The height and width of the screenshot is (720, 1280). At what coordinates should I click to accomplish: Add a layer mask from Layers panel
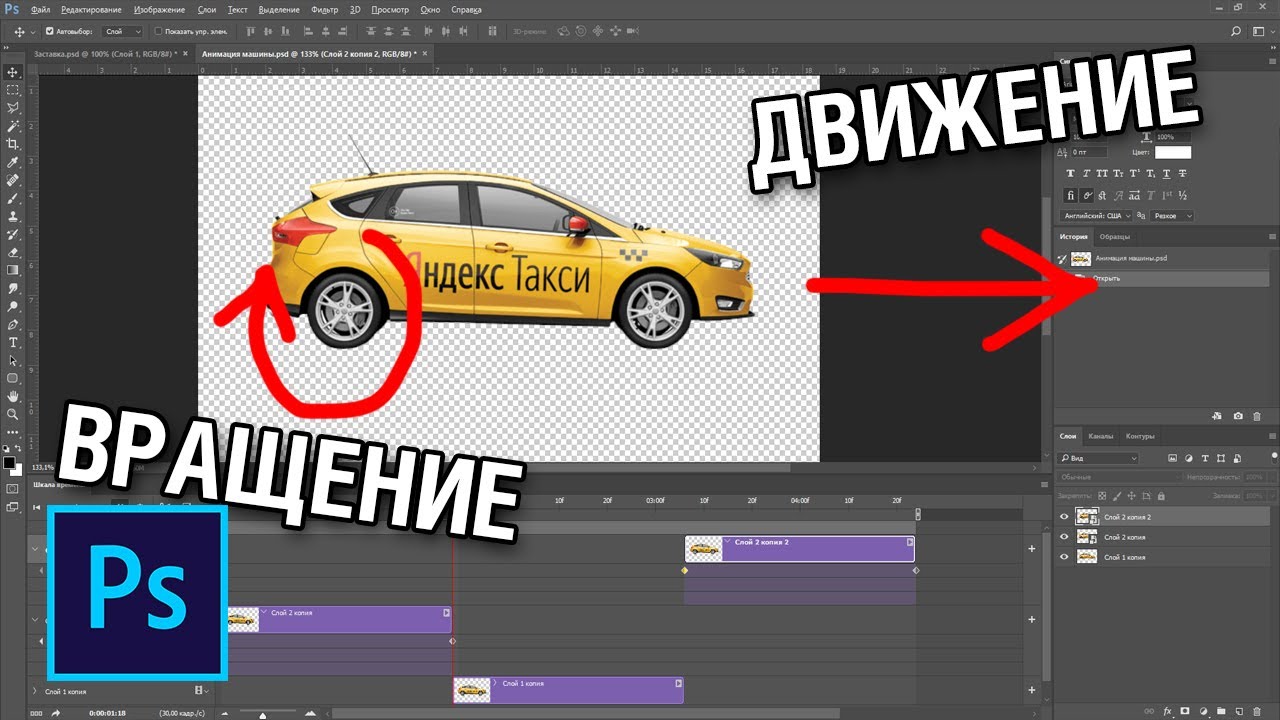click(1185, 711)
